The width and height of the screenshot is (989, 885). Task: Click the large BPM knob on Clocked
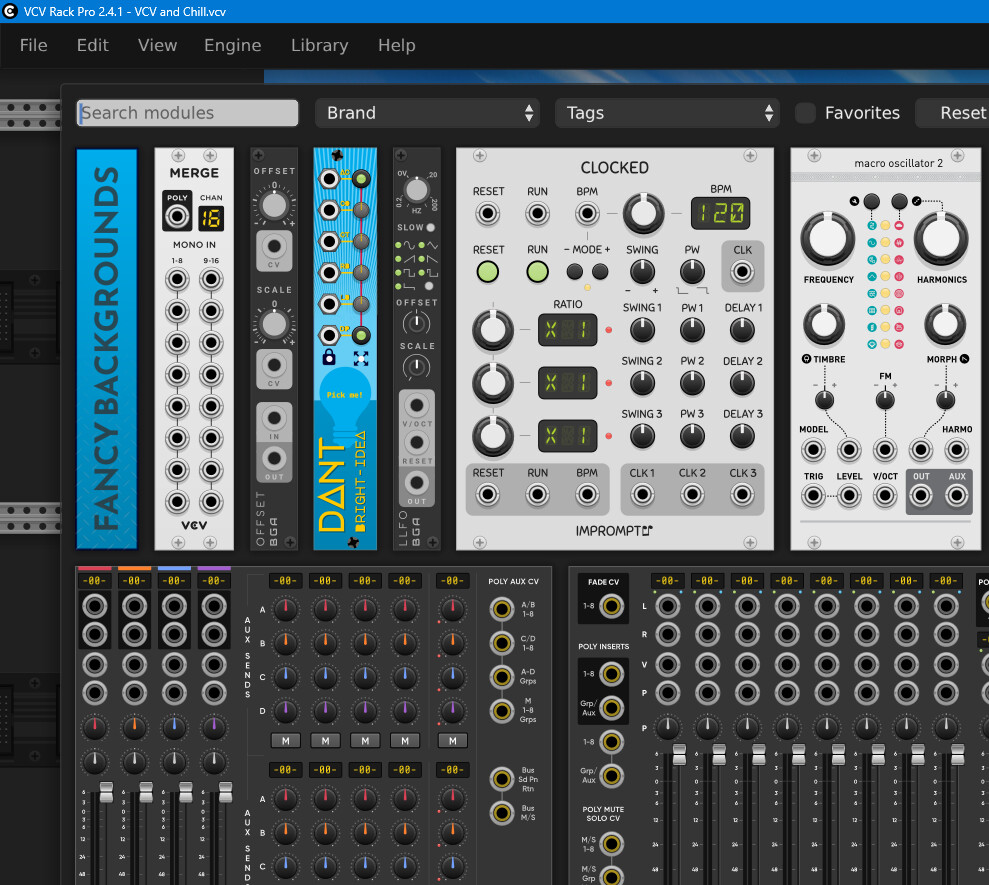tap(643, 213)
